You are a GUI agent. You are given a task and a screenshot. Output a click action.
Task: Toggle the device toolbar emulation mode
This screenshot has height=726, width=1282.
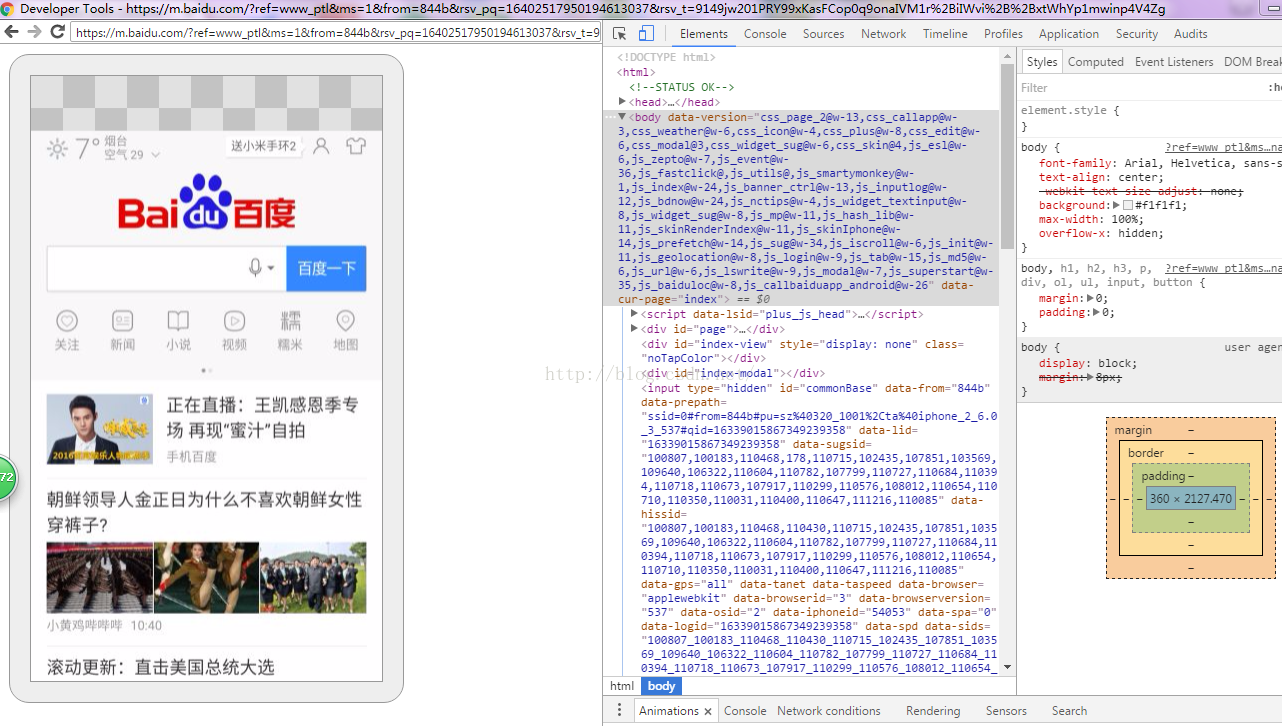(646, 33)
